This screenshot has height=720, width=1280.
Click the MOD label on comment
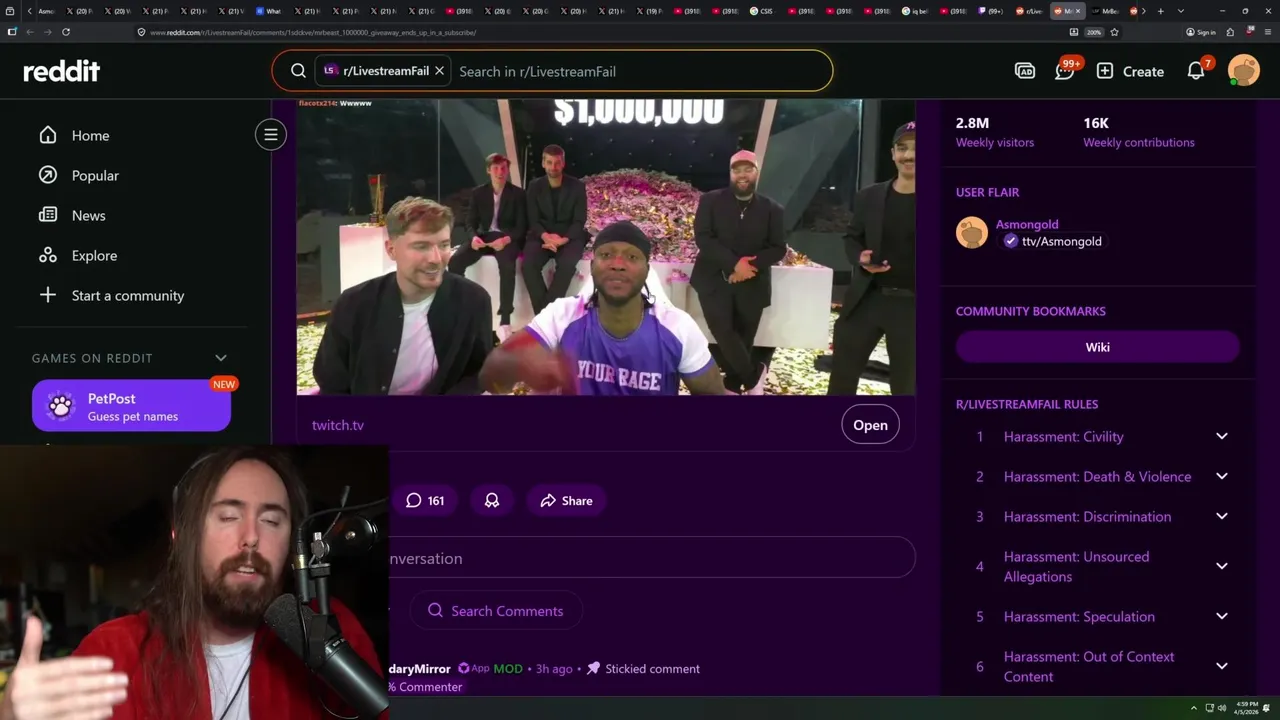click(508, 668)
